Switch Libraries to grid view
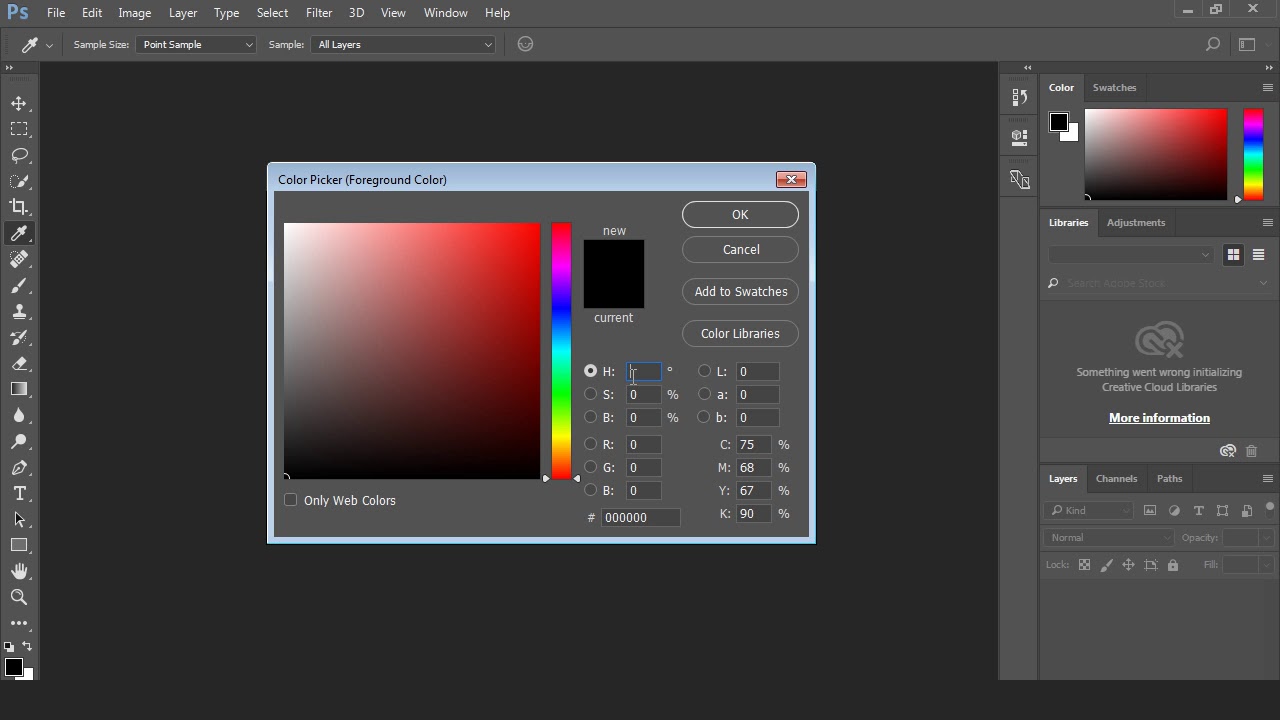 tap(1233, 255)
